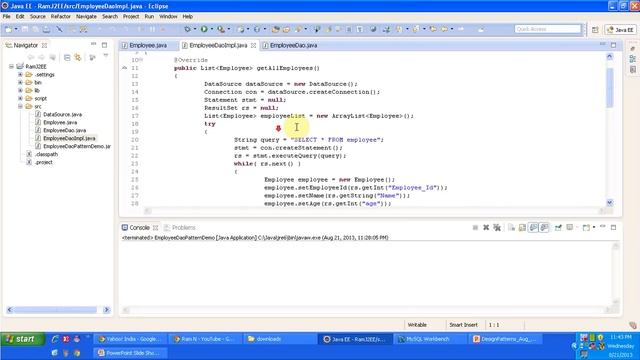Image resolution: width=640 pixels, height=360 pixels.
Task: Click the green Run button
Action: (x=204, y=29)
